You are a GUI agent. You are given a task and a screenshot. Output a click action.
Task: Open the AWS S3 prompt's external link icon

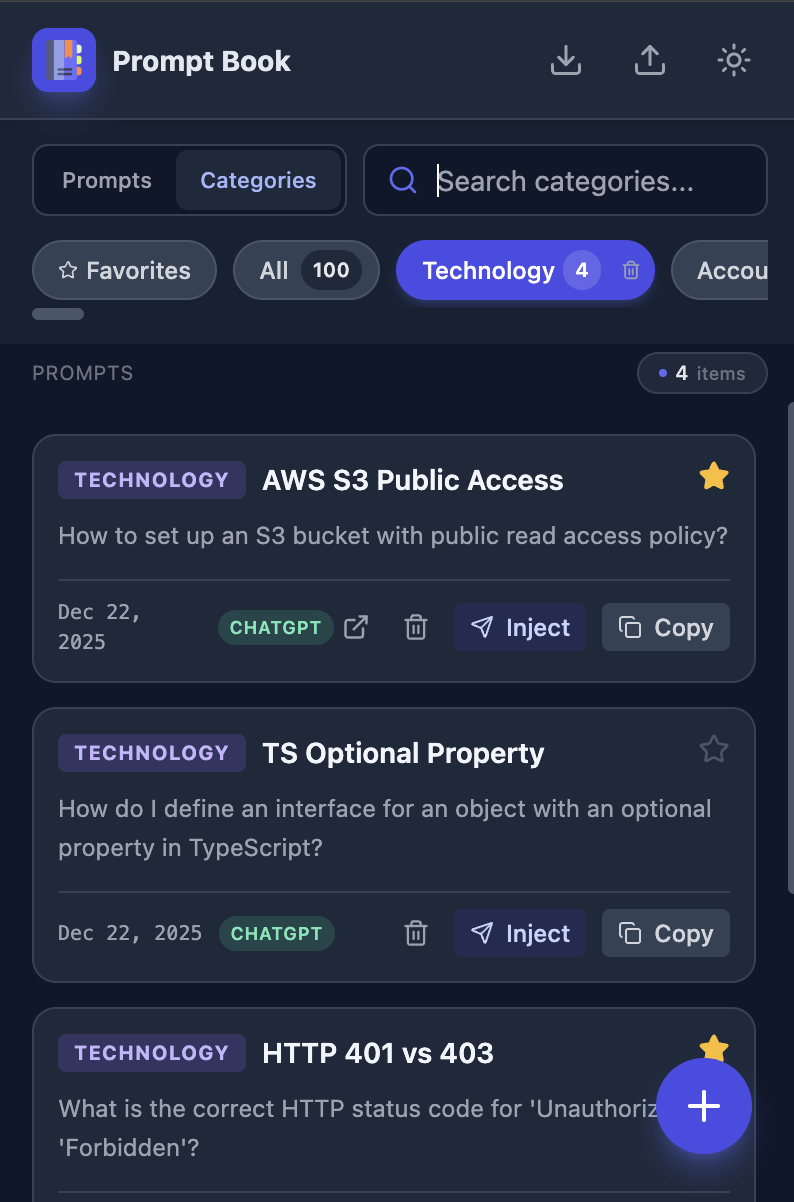[x=356, y=627]
